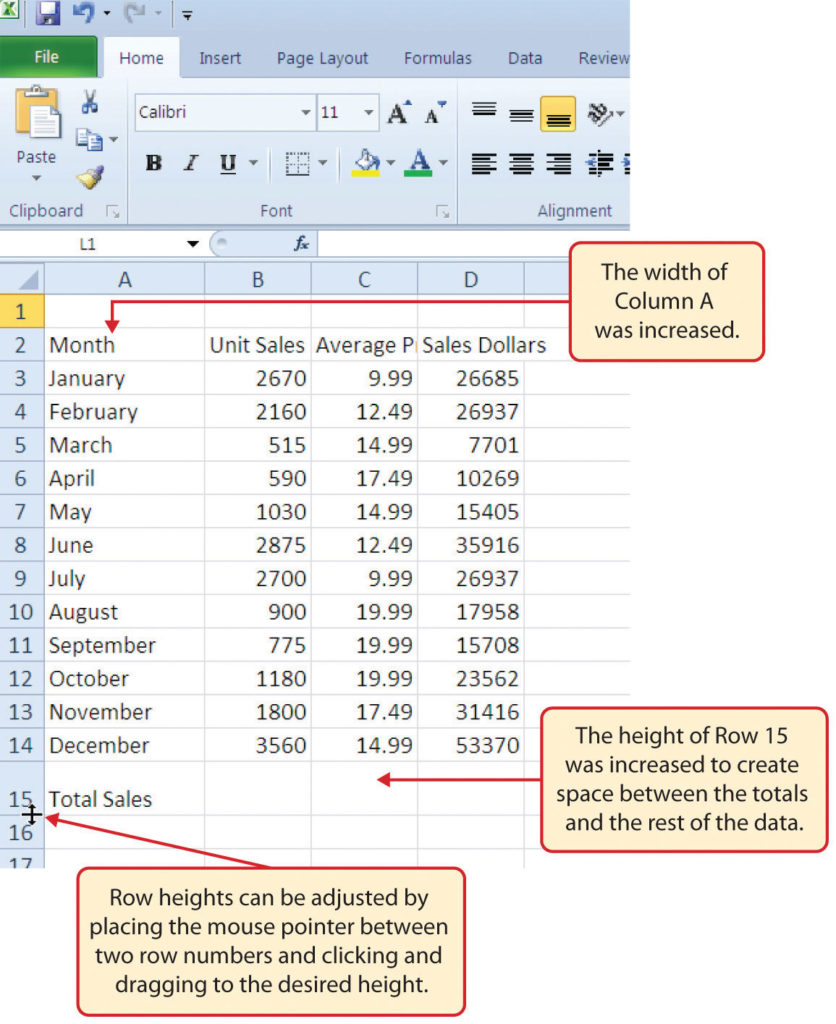Click the Paste clipboard icon
The height and width of the screenshot is (1024, 836).
click(x=37, y=112)
